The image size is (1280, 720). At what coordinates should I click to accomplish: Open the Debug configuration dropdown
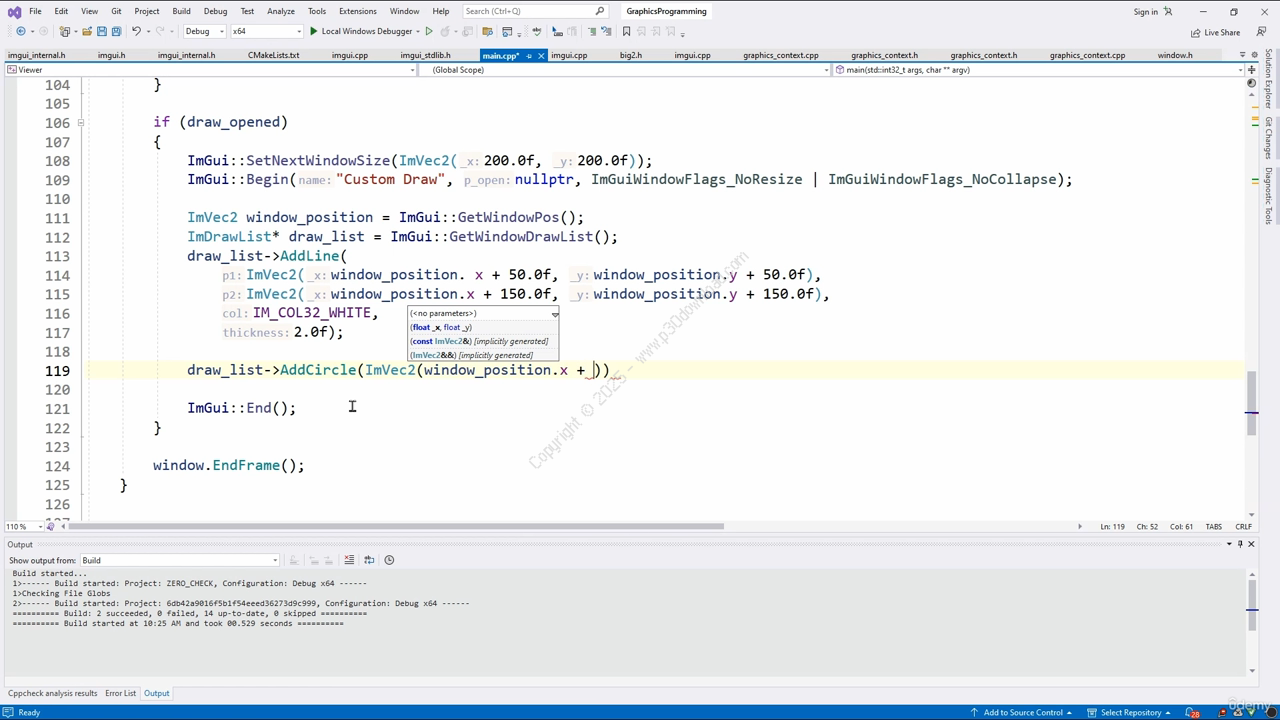(204, 31)
